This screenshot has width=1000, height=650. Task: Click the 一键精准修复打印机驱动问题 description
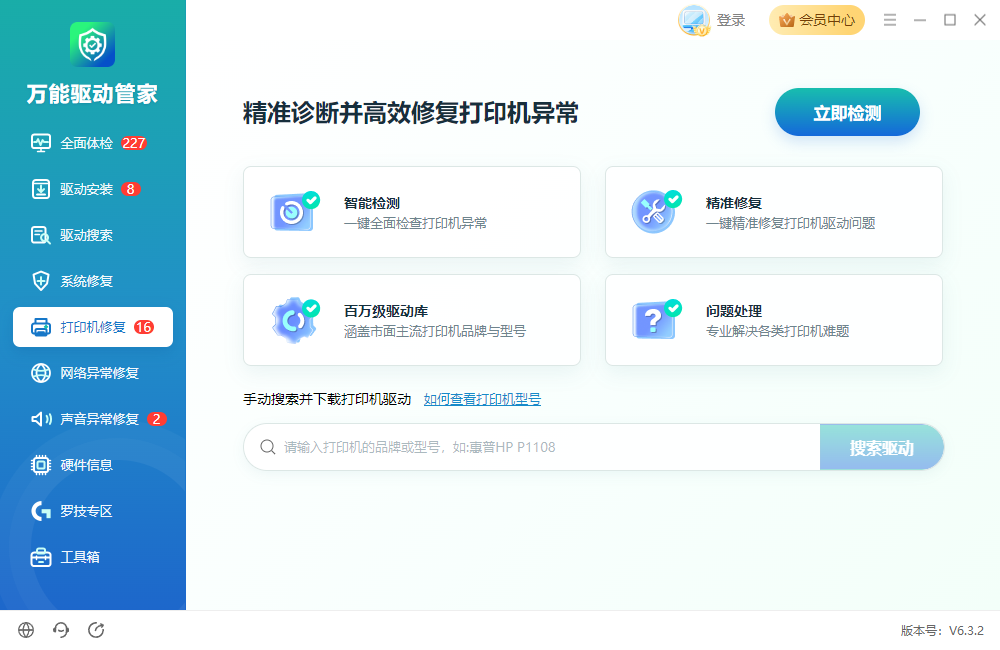790,223
